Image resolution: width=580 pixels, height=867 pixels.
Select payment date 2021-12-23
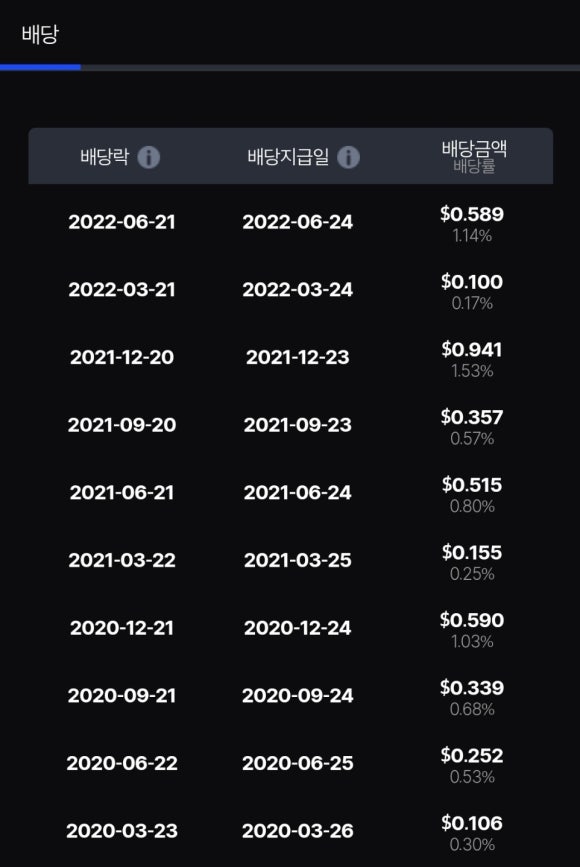pos(297,357)
